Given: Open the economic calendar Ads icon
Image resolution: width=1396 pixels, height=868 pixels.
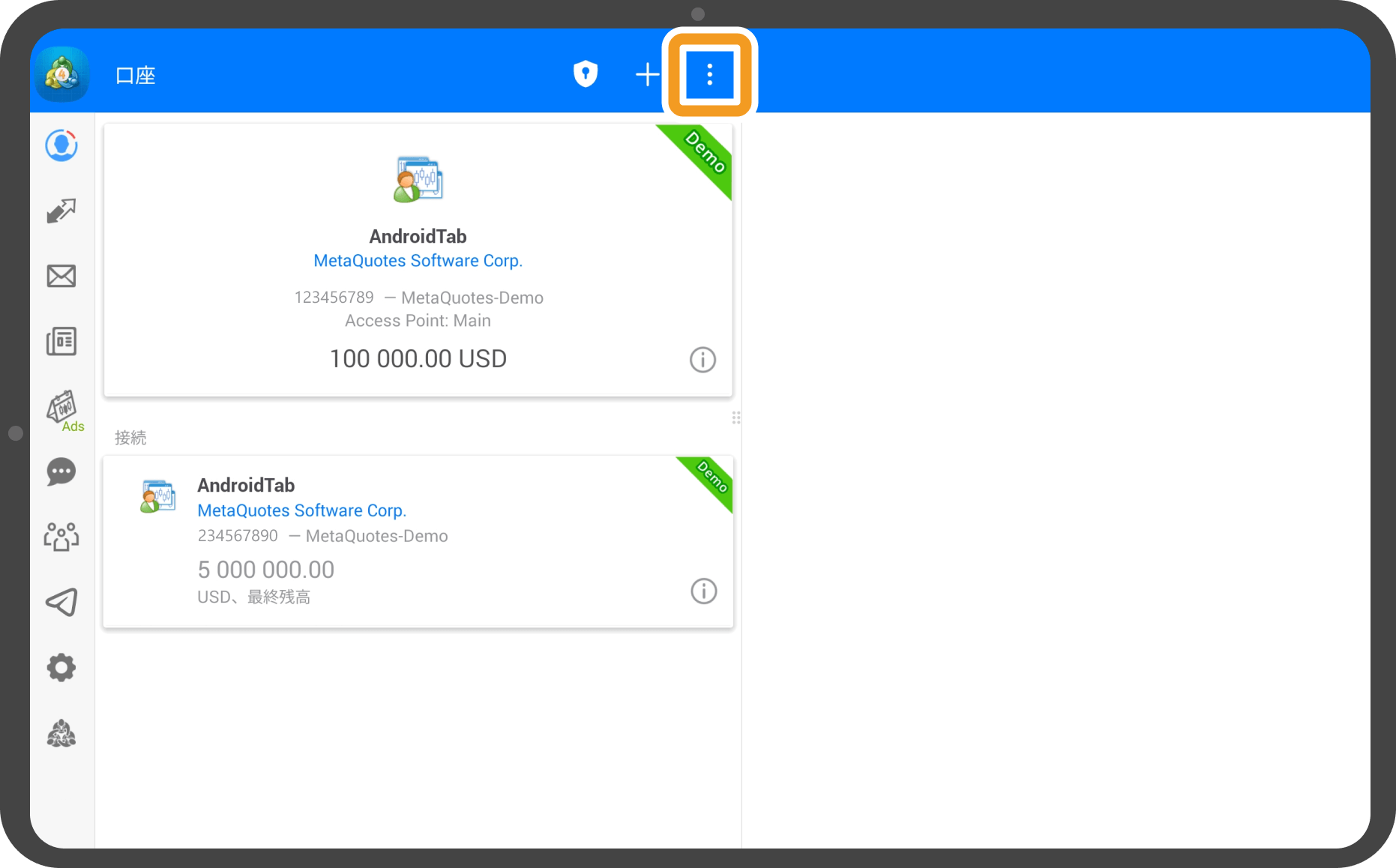Looking at the screenshot, I should [63, 409].
